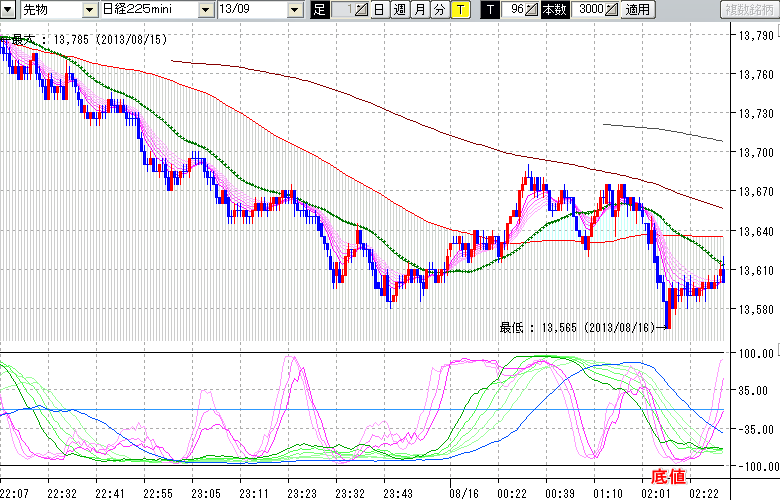Click the 複数銘柄 button
Viewport: 780px width, 500px height.
pyautogui.click(x=750, y=10)
